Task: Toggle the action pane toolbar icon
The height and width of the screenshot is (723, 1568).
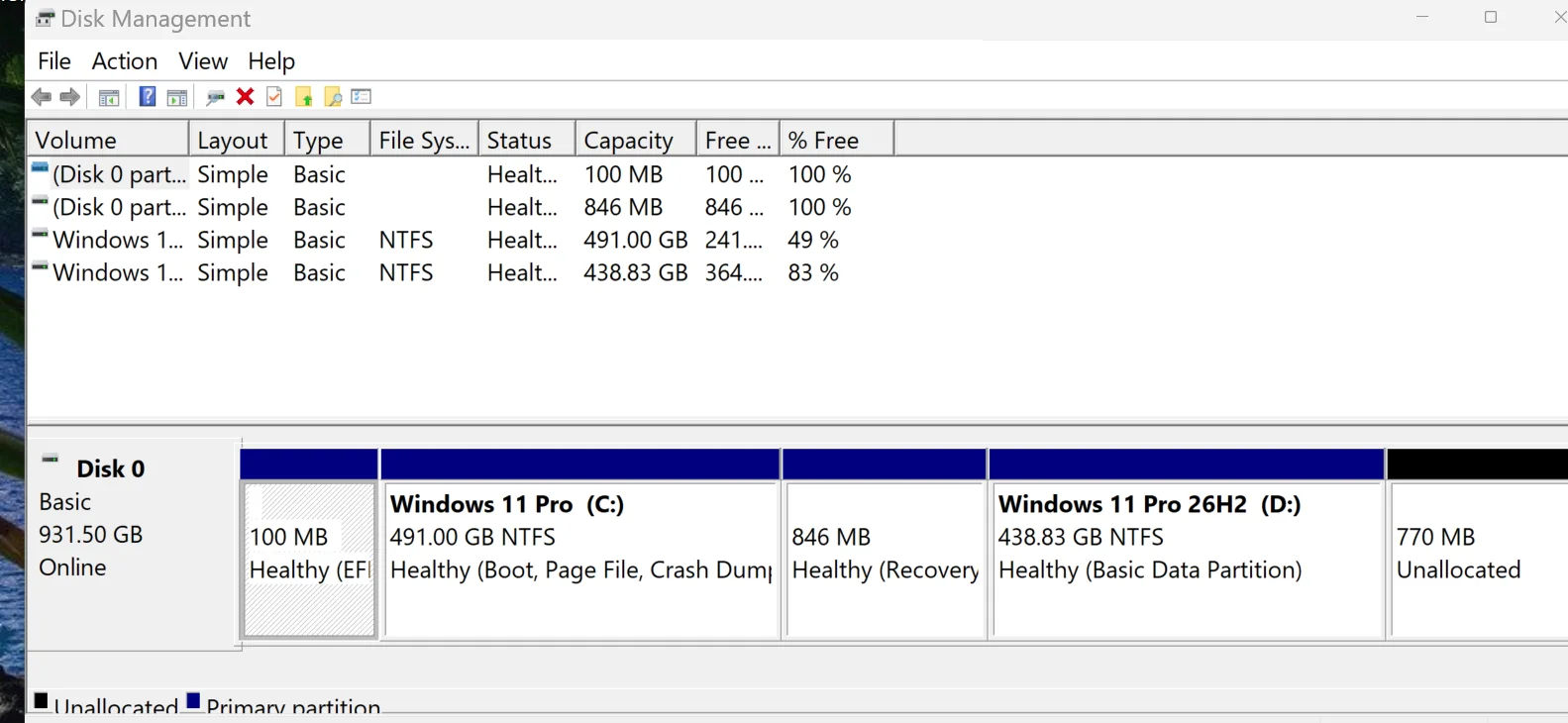Action: 177,97
